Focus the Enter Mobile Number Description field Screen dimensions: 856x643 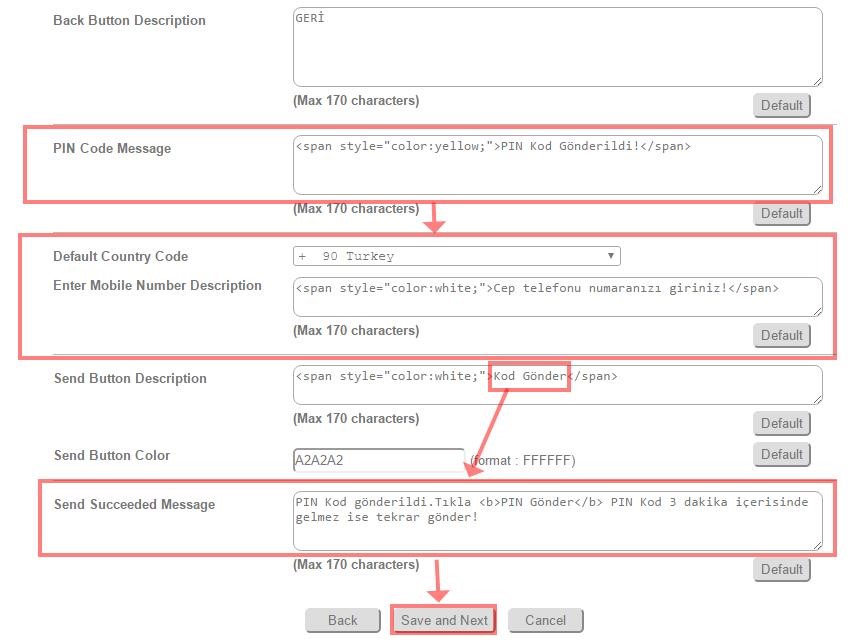coord(557,297)
